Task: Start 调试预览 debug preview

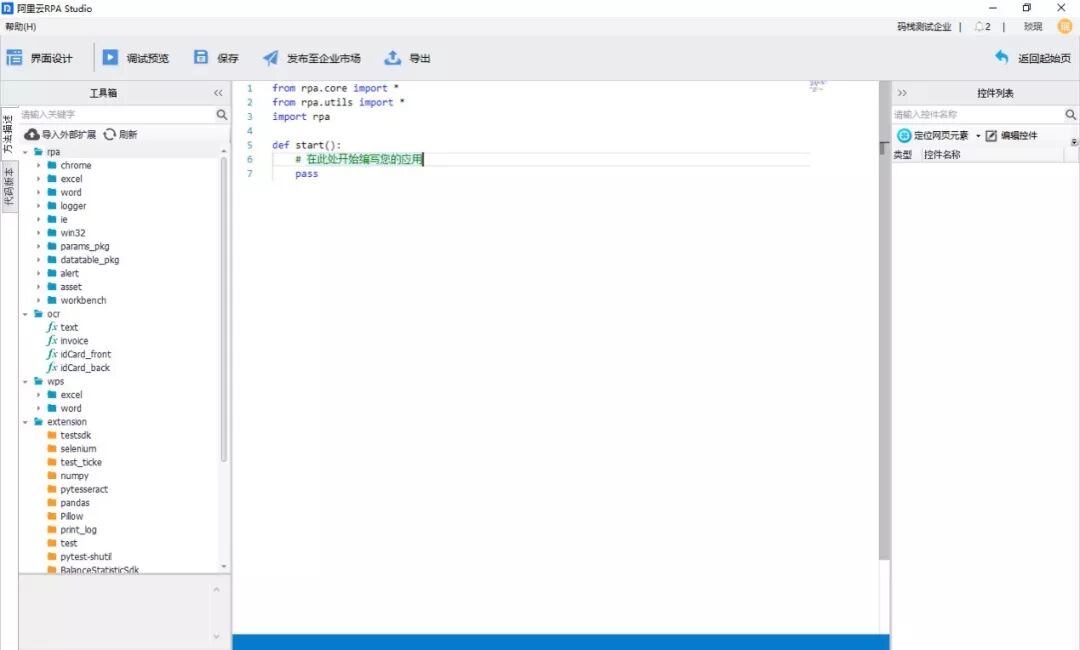Action: click(136, 58)
